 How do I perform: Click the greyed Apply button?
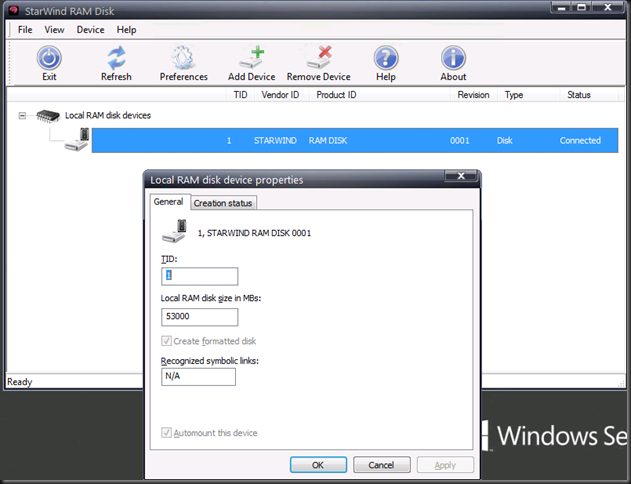445,465
